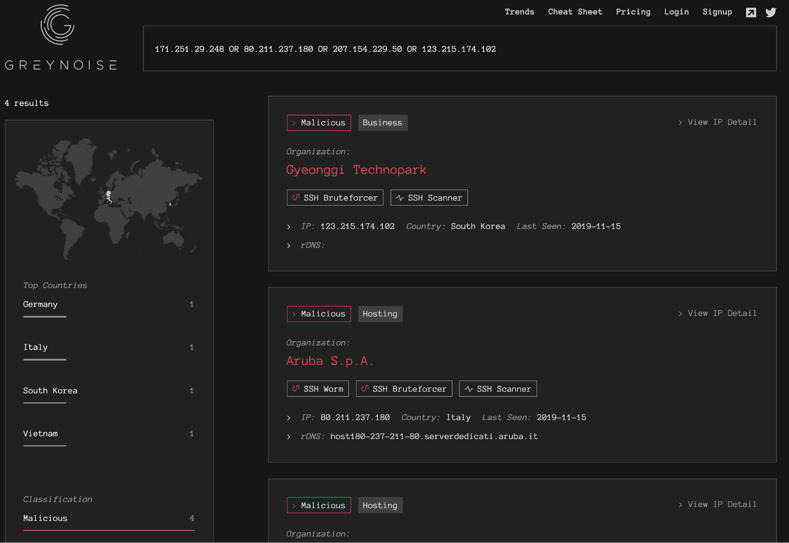
Task: Click the Login link
Action: (676, 12)
